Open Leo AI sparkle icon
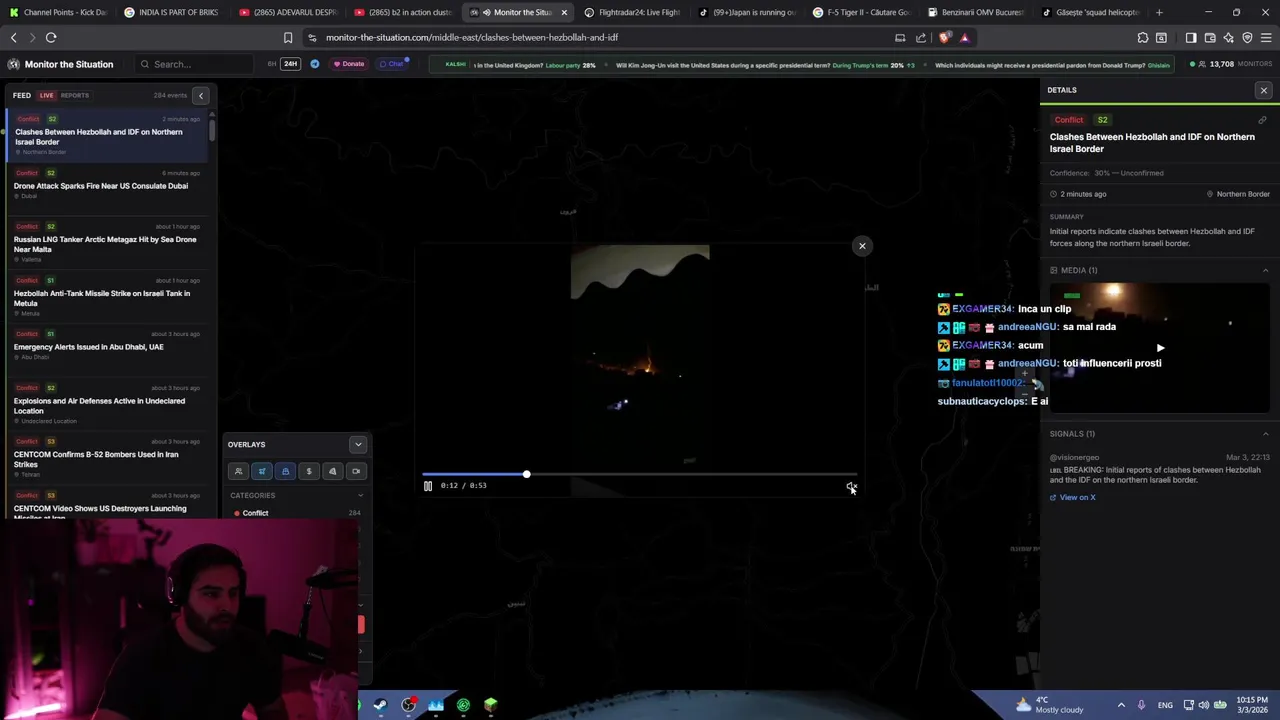 point(1229,37)
